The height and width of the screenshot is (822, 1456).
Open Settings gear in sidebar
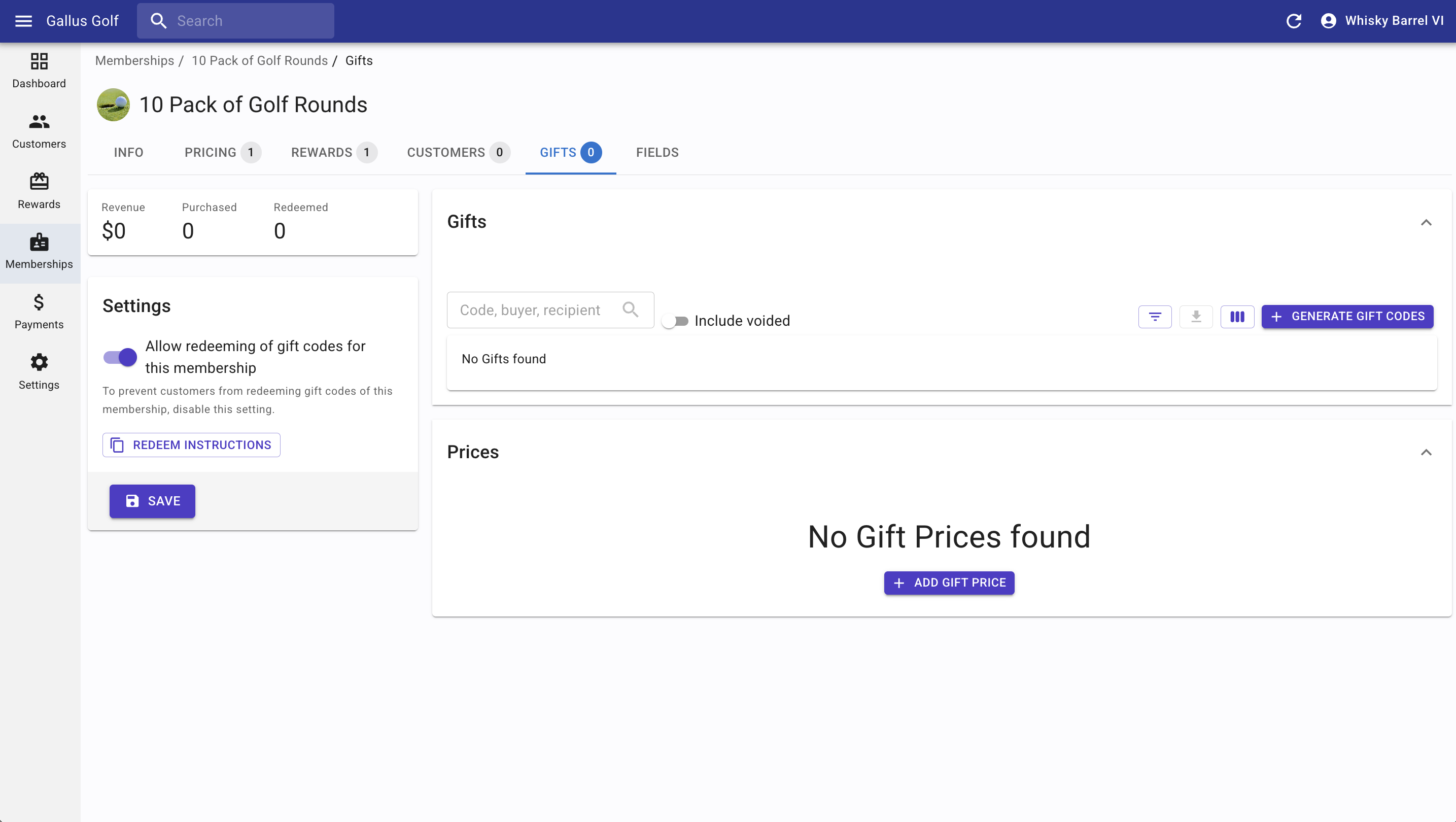(x=39, y=371)
